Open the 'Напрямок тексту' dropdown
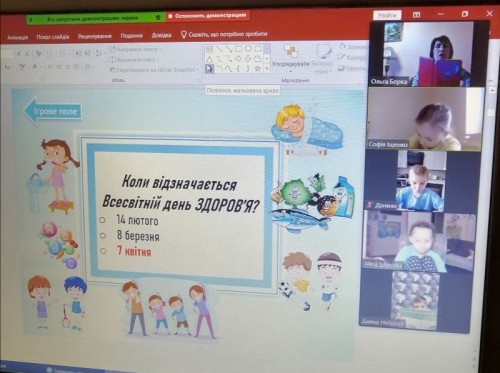 (135, 49)
